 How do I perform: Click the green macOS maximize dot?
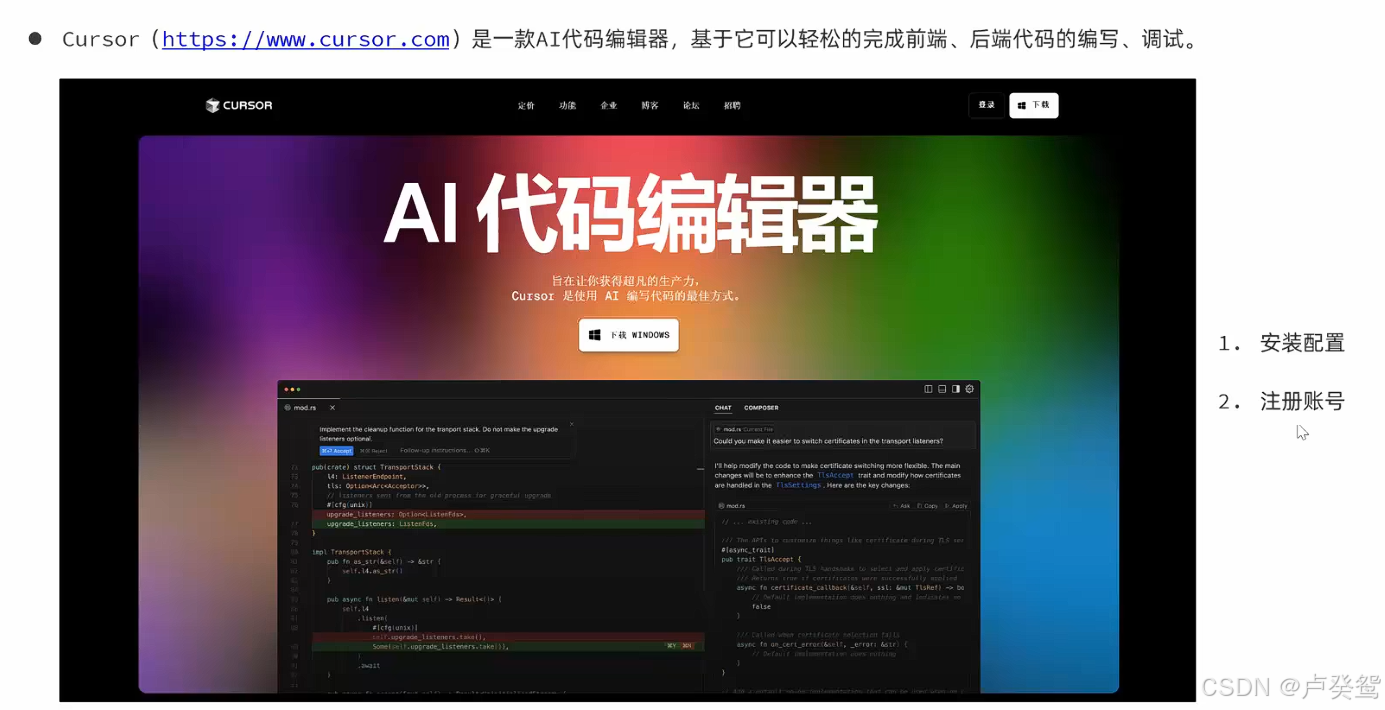point(298,389)
